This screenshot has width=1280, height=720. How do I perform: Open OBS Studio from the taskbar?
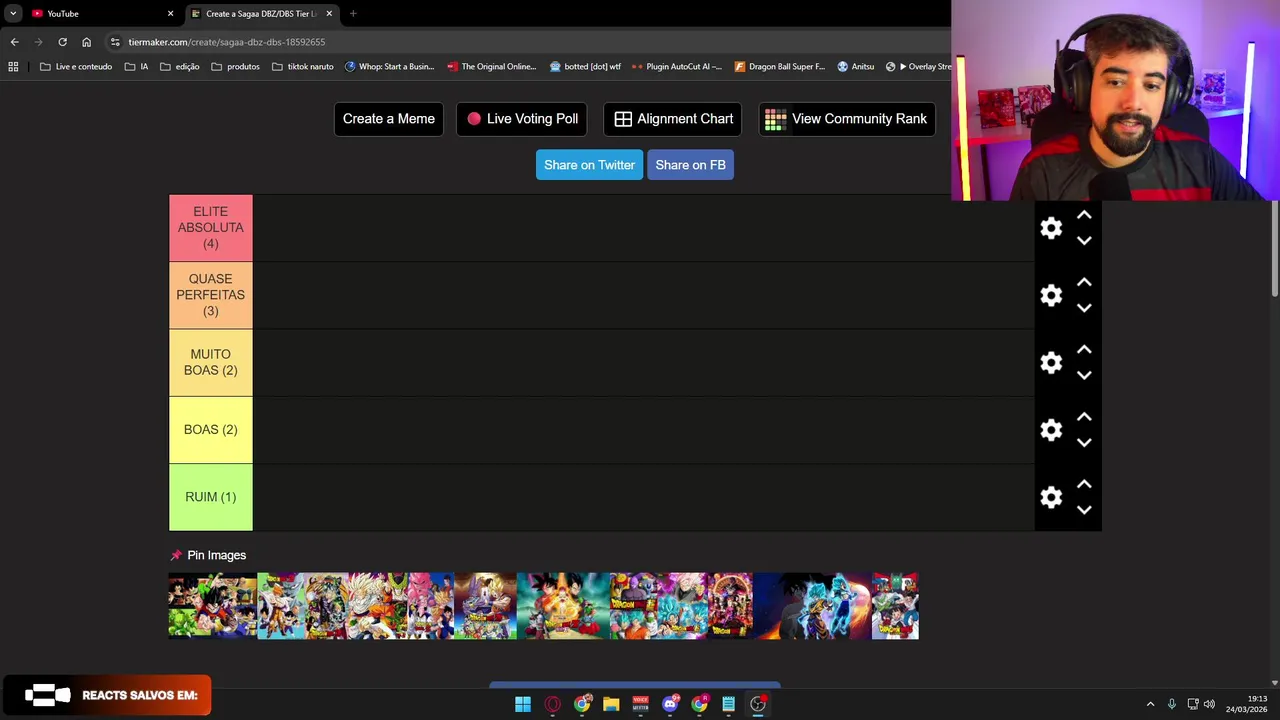coord(758,704)
